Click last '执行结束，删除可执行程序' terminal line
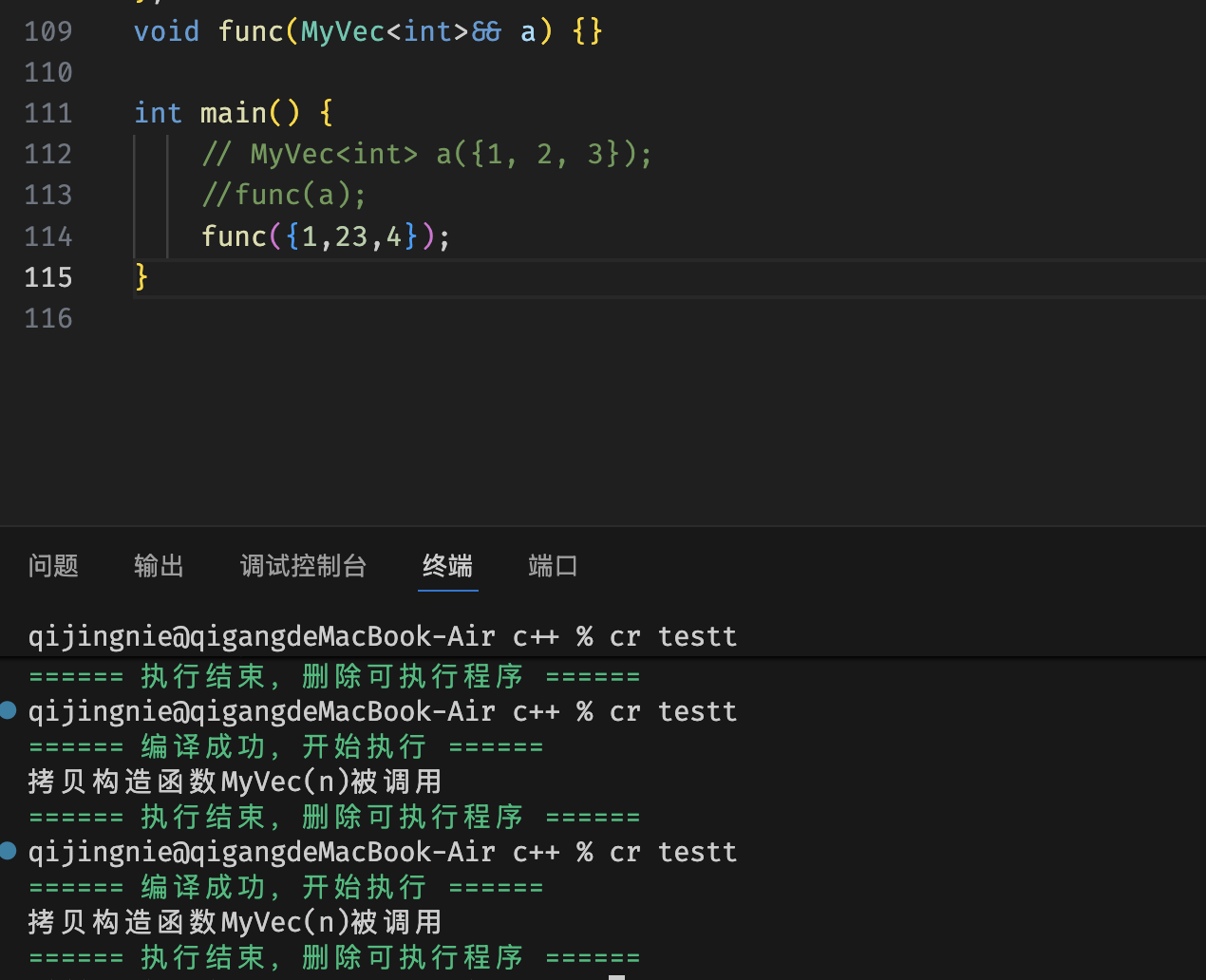 pyautogui.click(x=334, y=957)
